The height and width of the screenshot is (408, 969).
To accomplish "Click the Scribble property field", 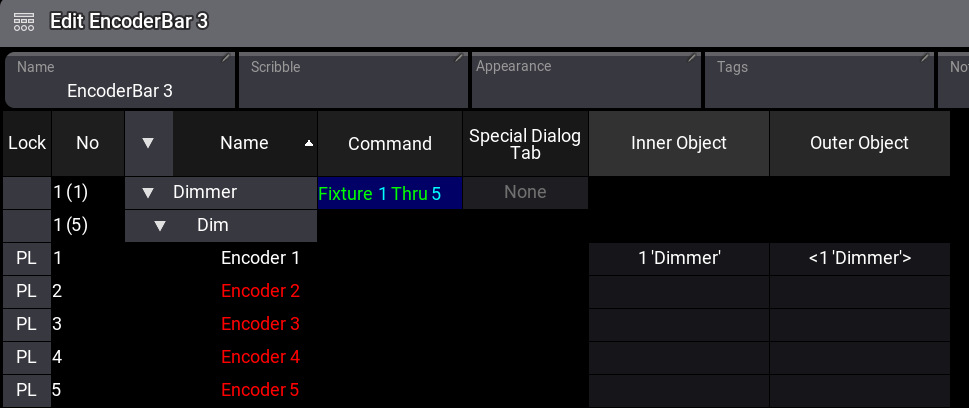I will 353,80.
